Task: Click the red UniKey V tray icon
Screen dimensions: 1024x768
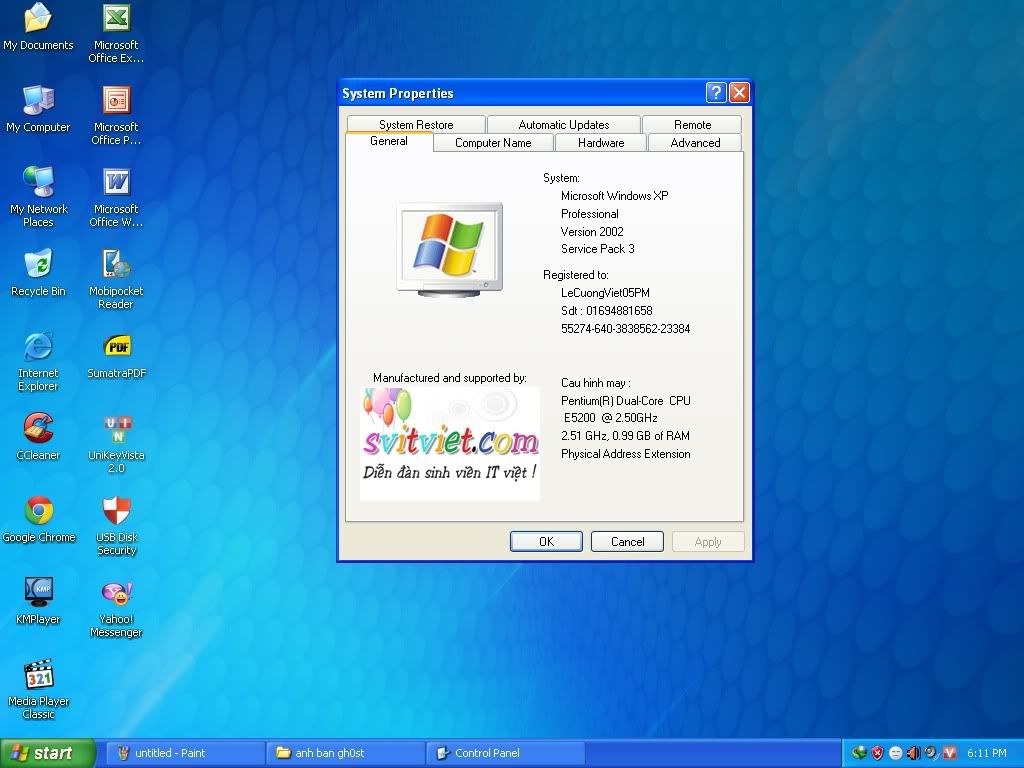Action: 950,753
